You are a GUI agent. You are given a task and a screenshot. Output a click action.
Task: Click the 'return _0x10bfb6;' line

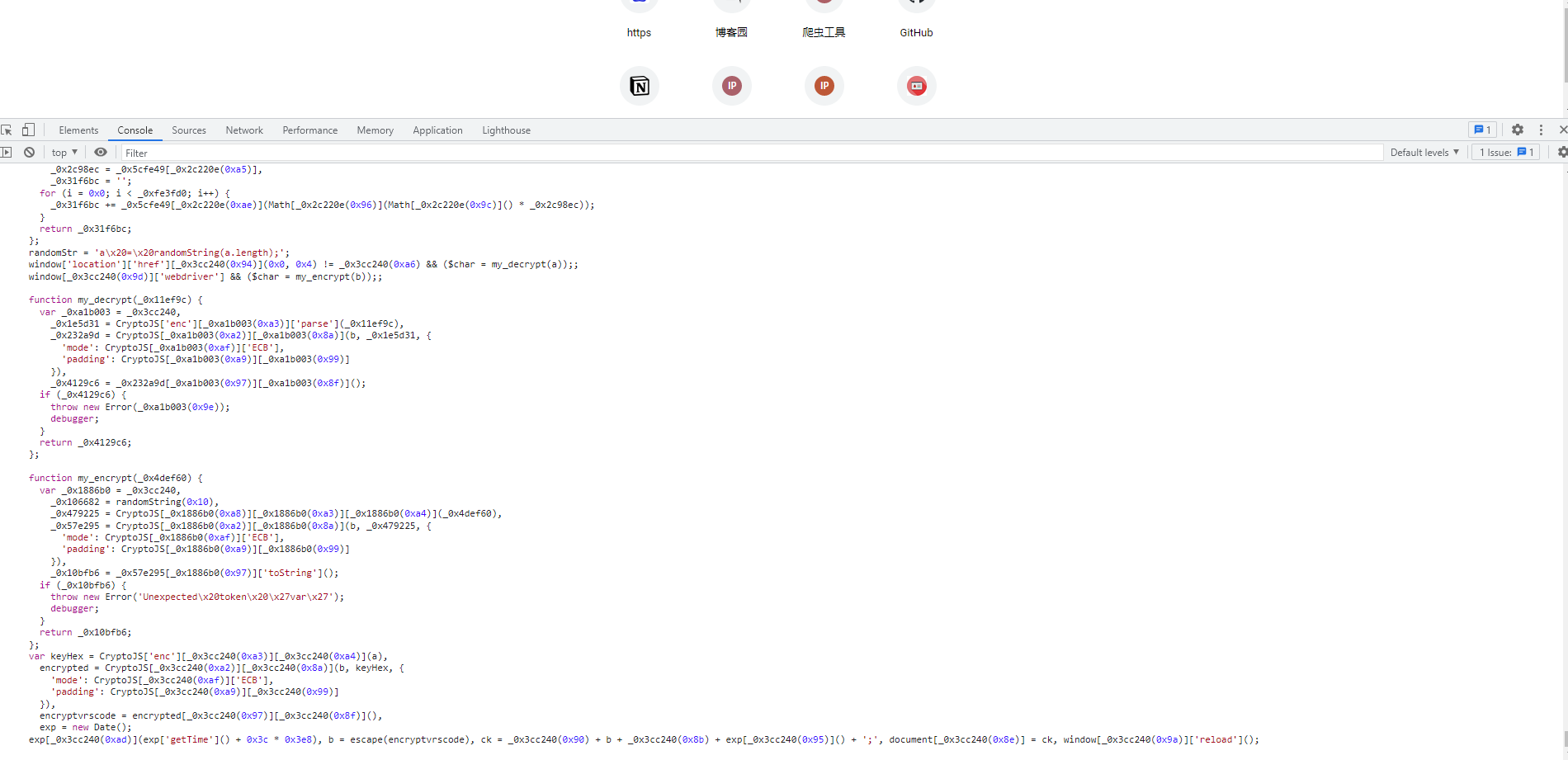[x=85, y=633]
